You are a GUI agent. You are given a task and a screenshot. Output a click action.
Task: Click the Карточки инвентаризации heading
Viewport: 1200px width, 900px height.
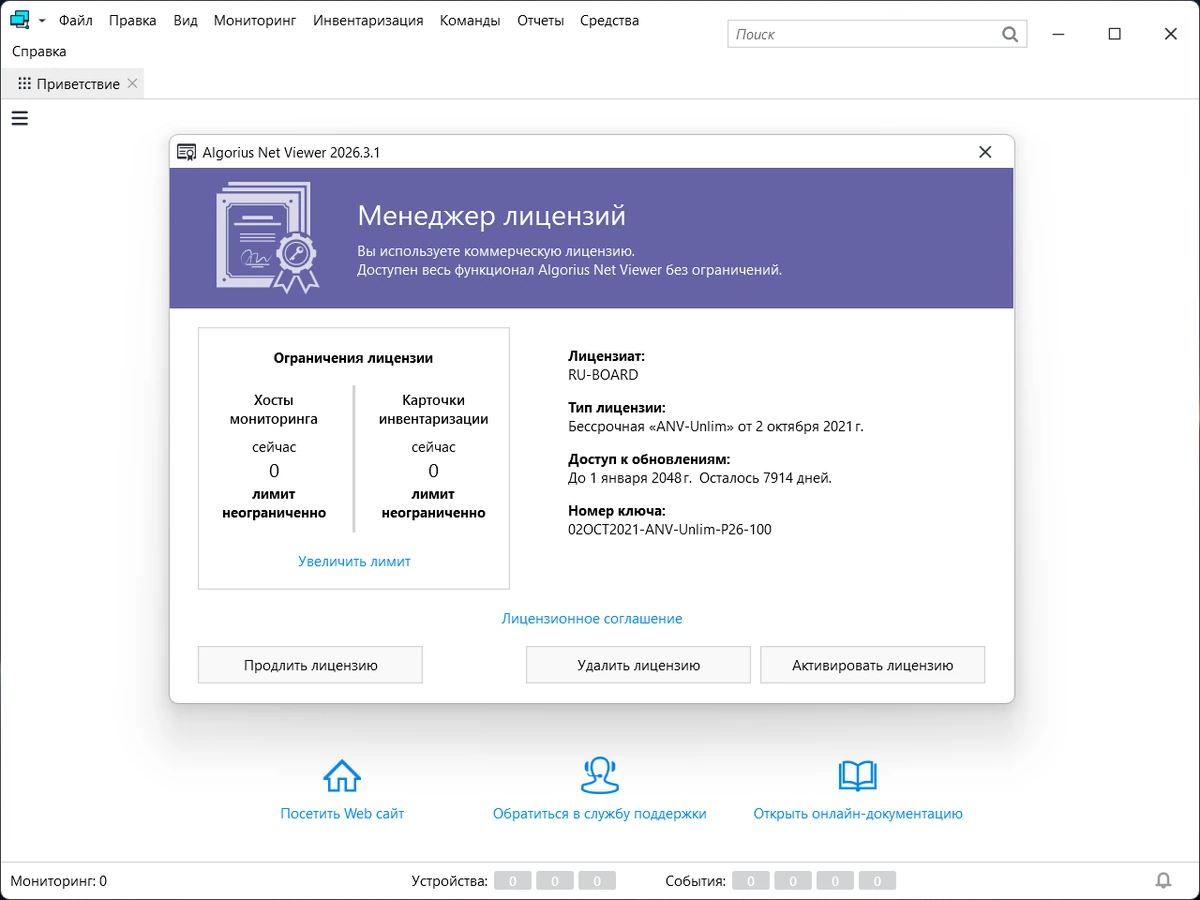click(x=433, y=409)
